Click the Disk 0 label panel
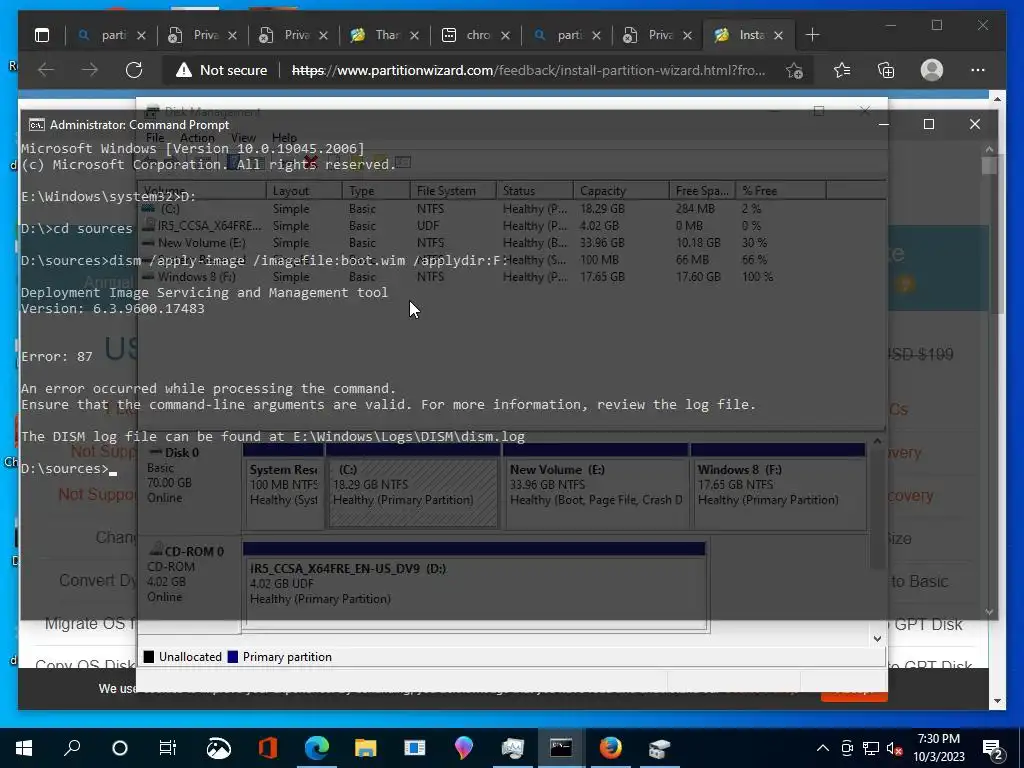This screenshot has width=1024, height=768. (189, 487)
